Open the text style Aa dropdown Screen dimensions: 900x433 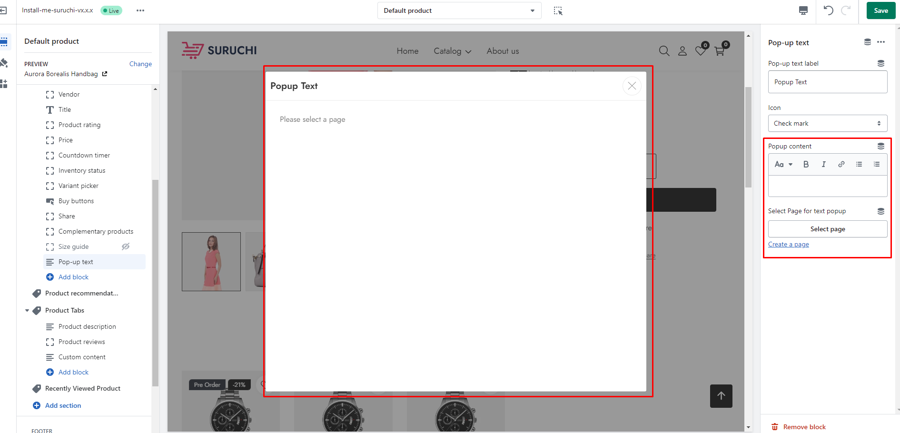point(783,165)
